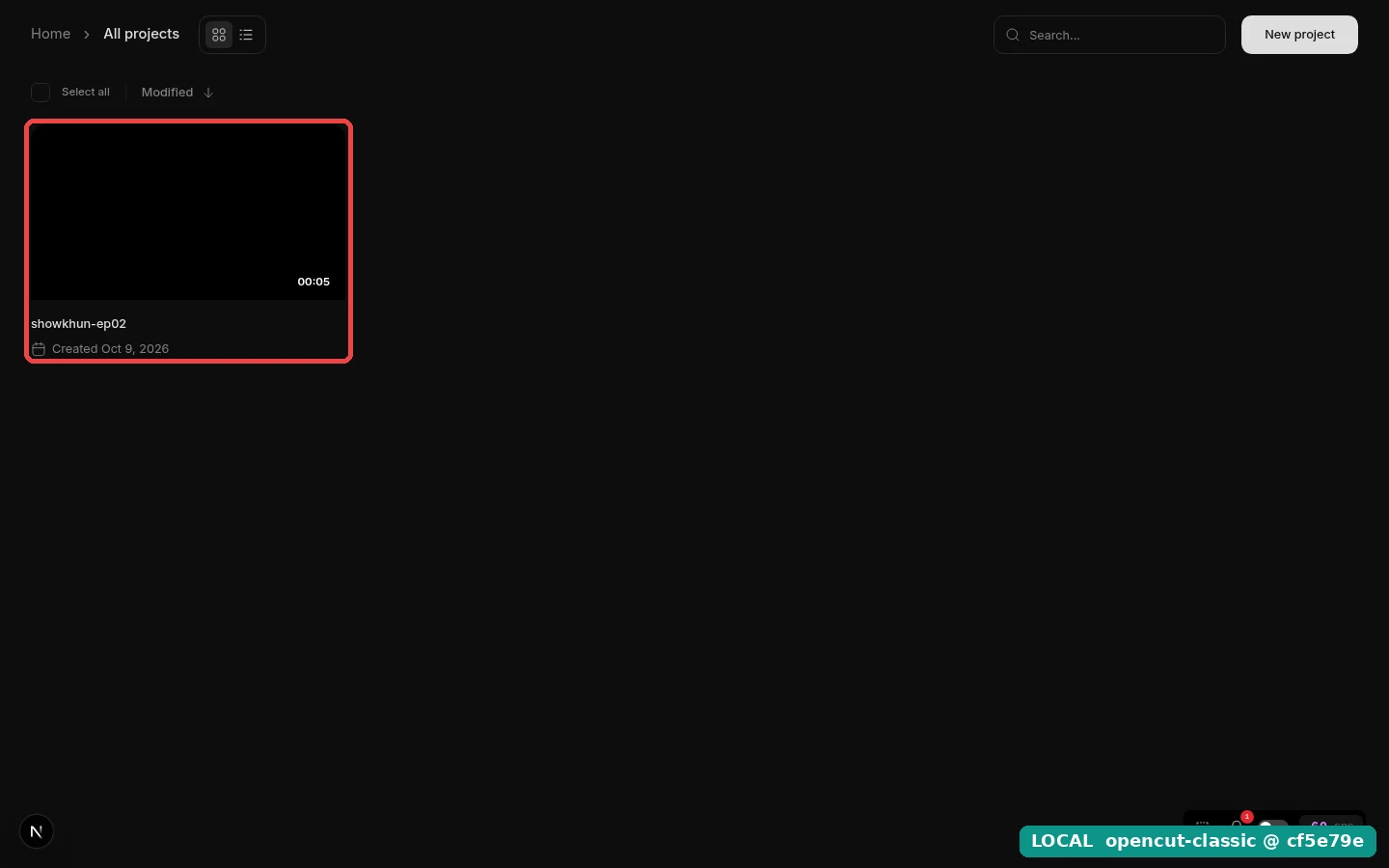Click the calendar icon beside Created date
Viewport: 1389px width, 868px height.
tap(39, 349)
